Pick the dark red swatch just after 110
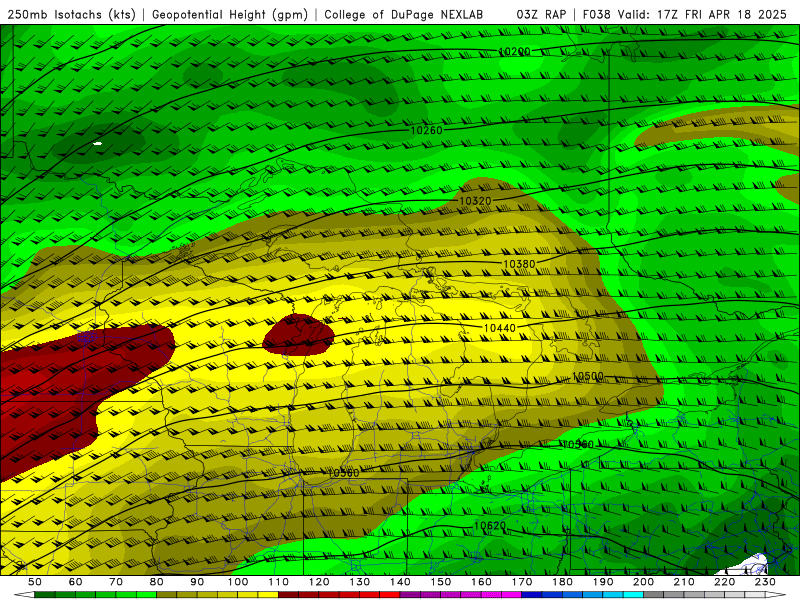The width and height of the screenshot is (800, 600). pyautogui.click(x=289, y=595)
